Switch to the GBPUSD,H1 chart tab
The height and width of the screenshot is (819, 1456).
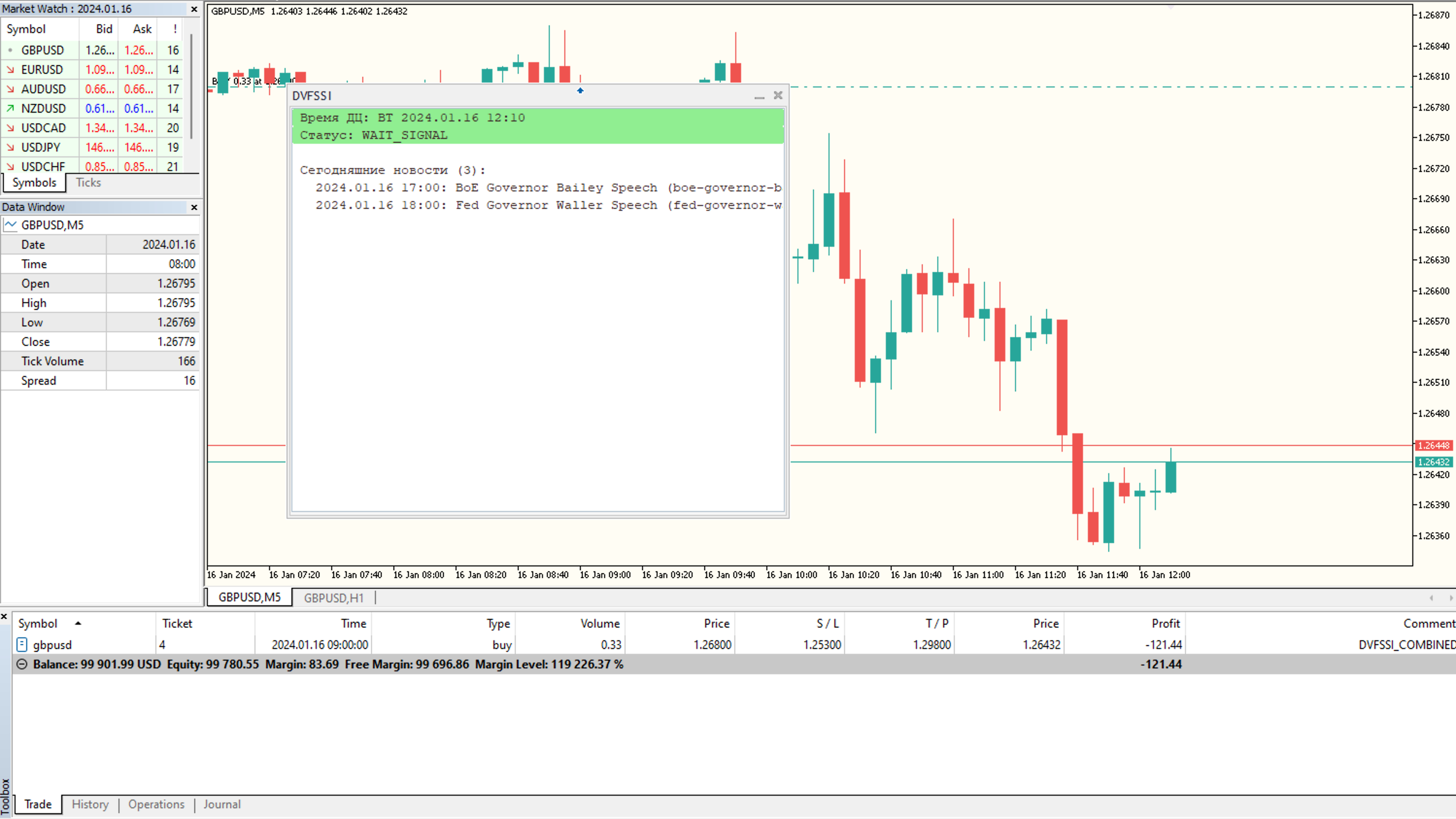tap(334, 597)
